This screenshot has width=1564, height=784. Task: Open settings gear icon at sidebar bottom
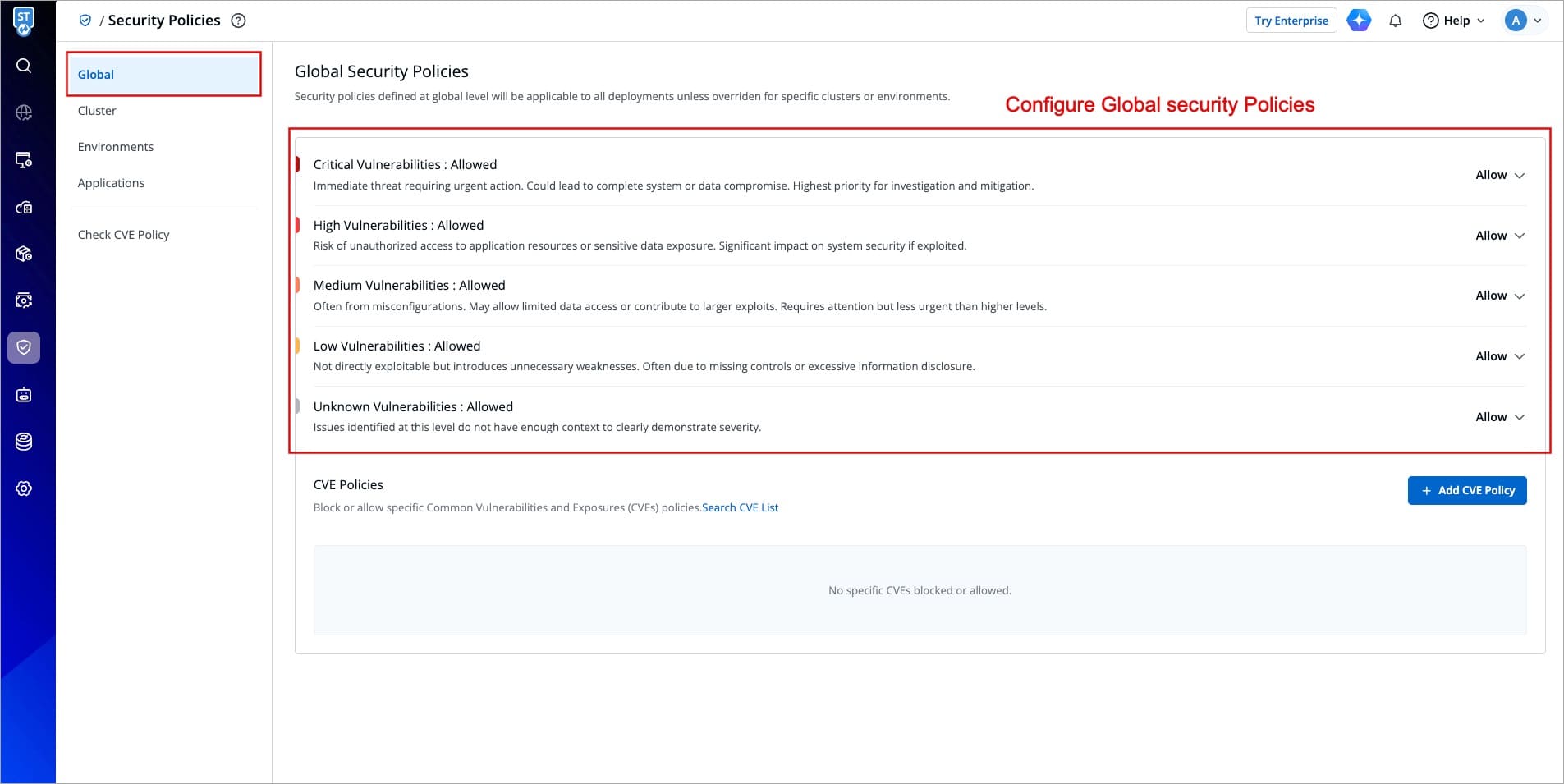tap(24, 488)
